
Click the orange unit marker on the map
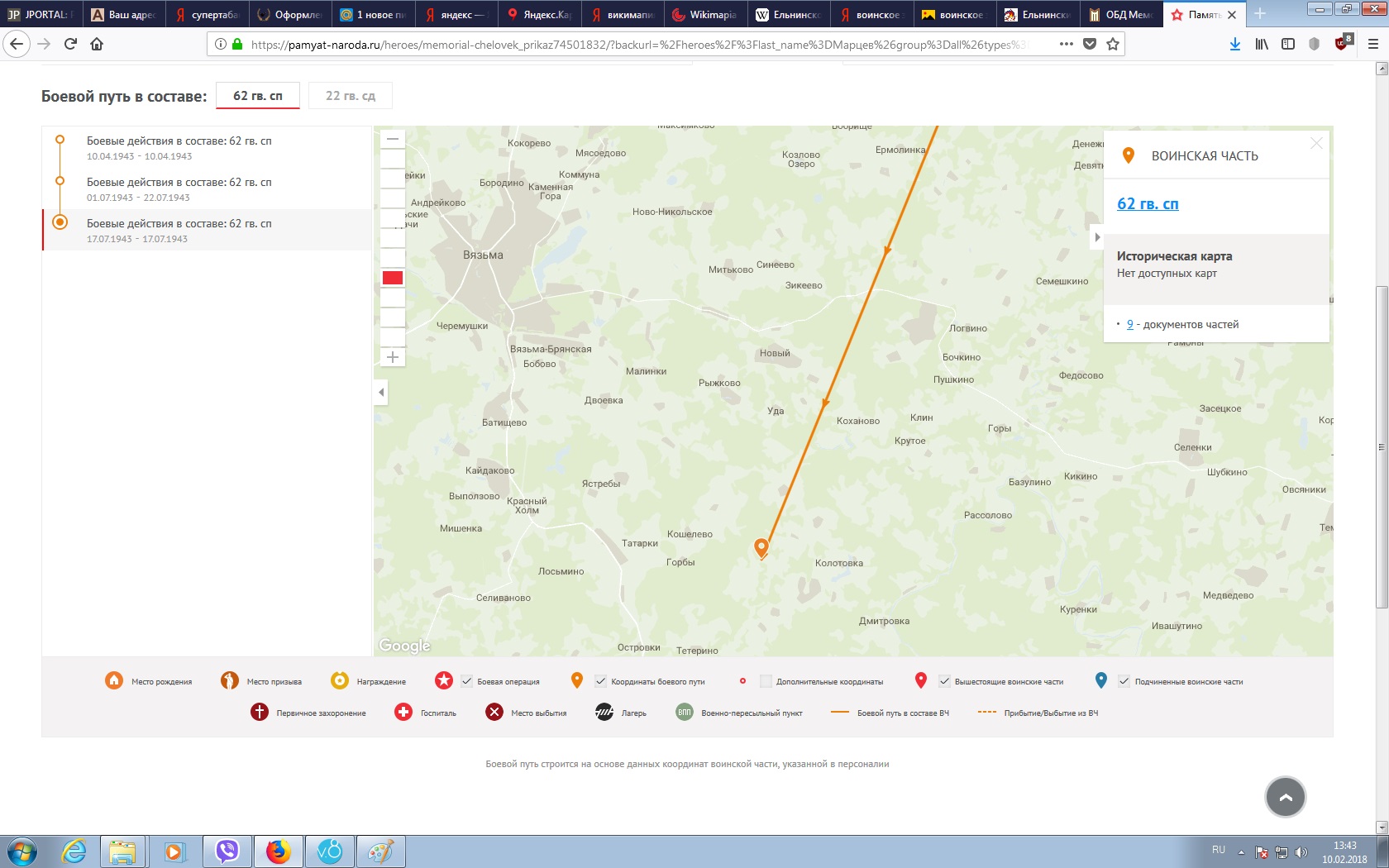pyautogui.click(x=761, y=547)
